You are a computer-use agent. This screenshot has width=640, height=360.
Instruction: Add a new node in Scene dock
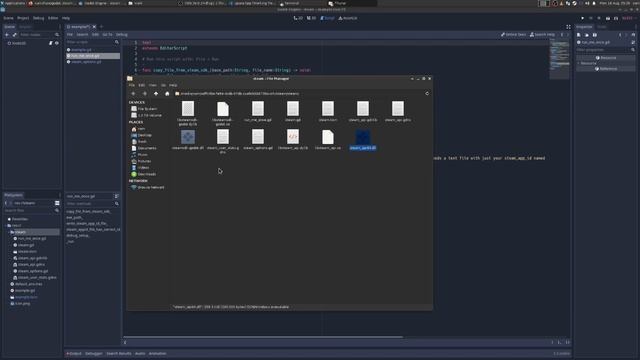click(x=7, y=35)
